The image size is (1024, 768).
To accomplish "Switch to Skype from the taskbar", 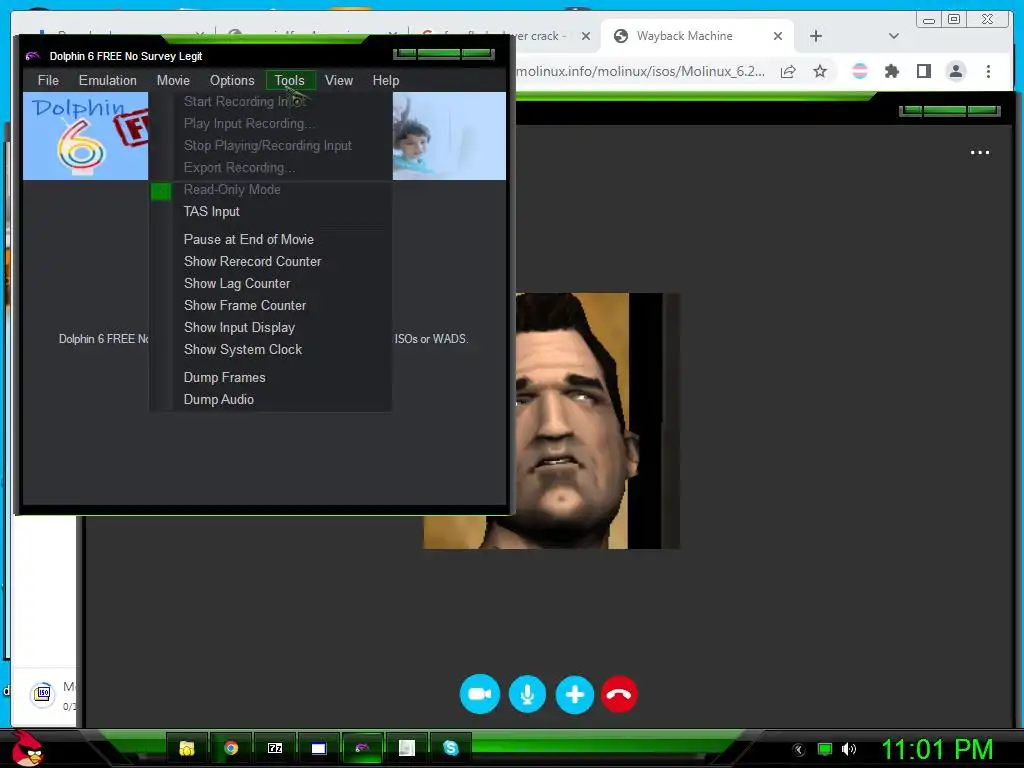I will tap(451, 748).
